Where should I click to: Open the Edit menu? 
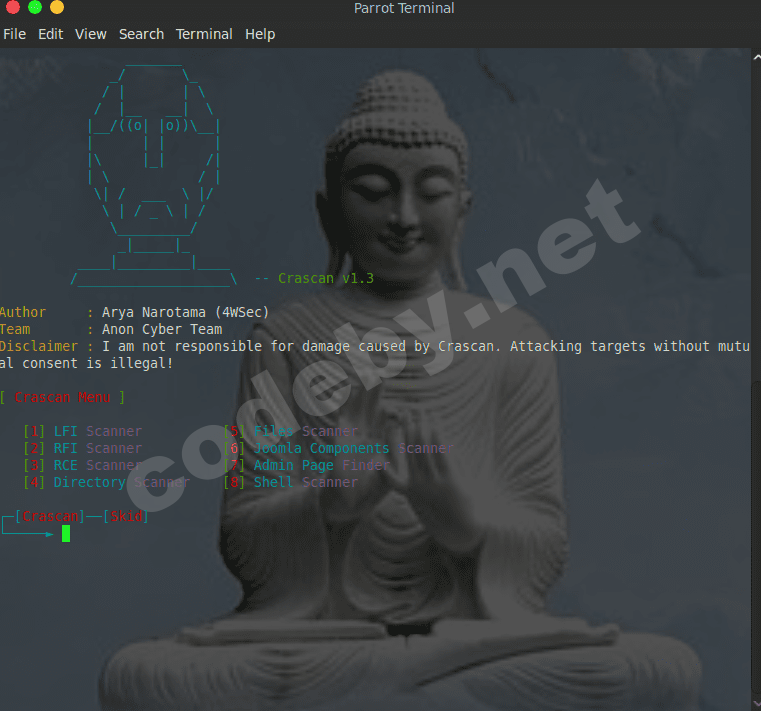(x=50, y=34)
